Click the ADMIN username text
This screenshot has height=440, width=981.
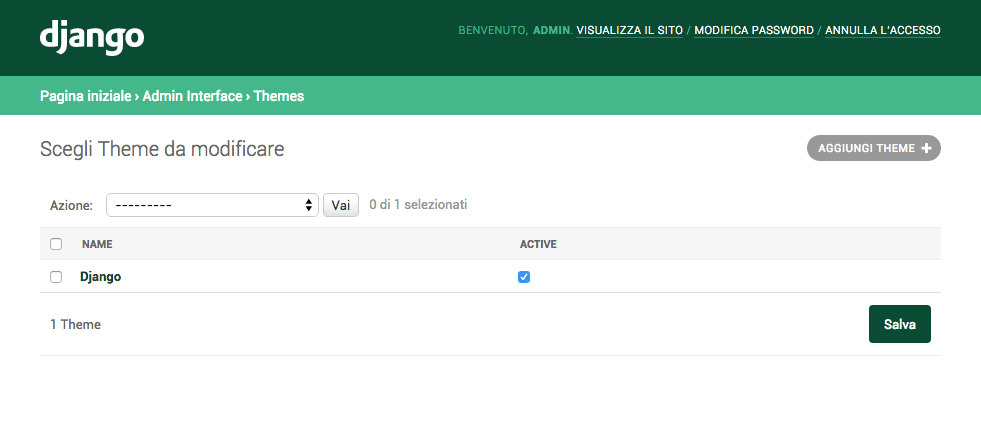pos(551,30)
